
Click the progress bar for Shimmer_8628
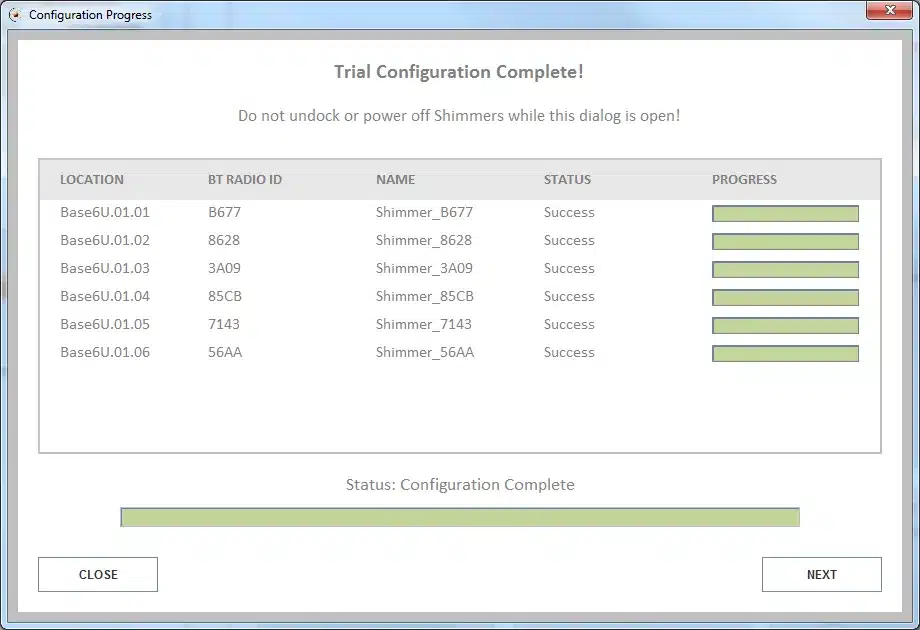pyautogui.click(x=786, y=242)
